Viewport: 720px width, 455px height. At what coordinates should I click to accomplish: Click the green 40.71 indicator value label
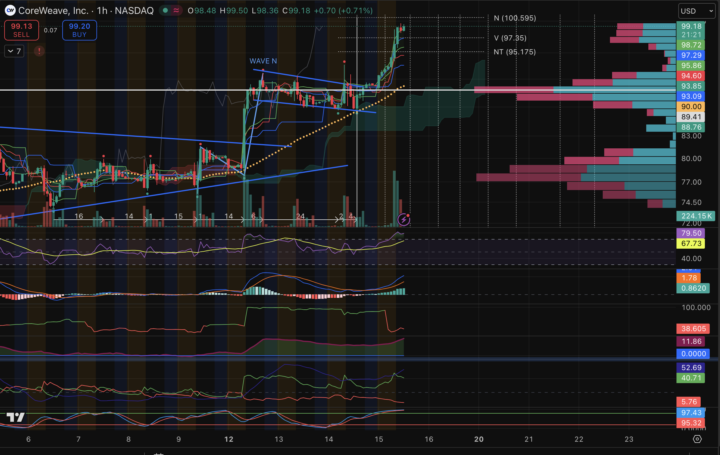click(x=691, y=378)
